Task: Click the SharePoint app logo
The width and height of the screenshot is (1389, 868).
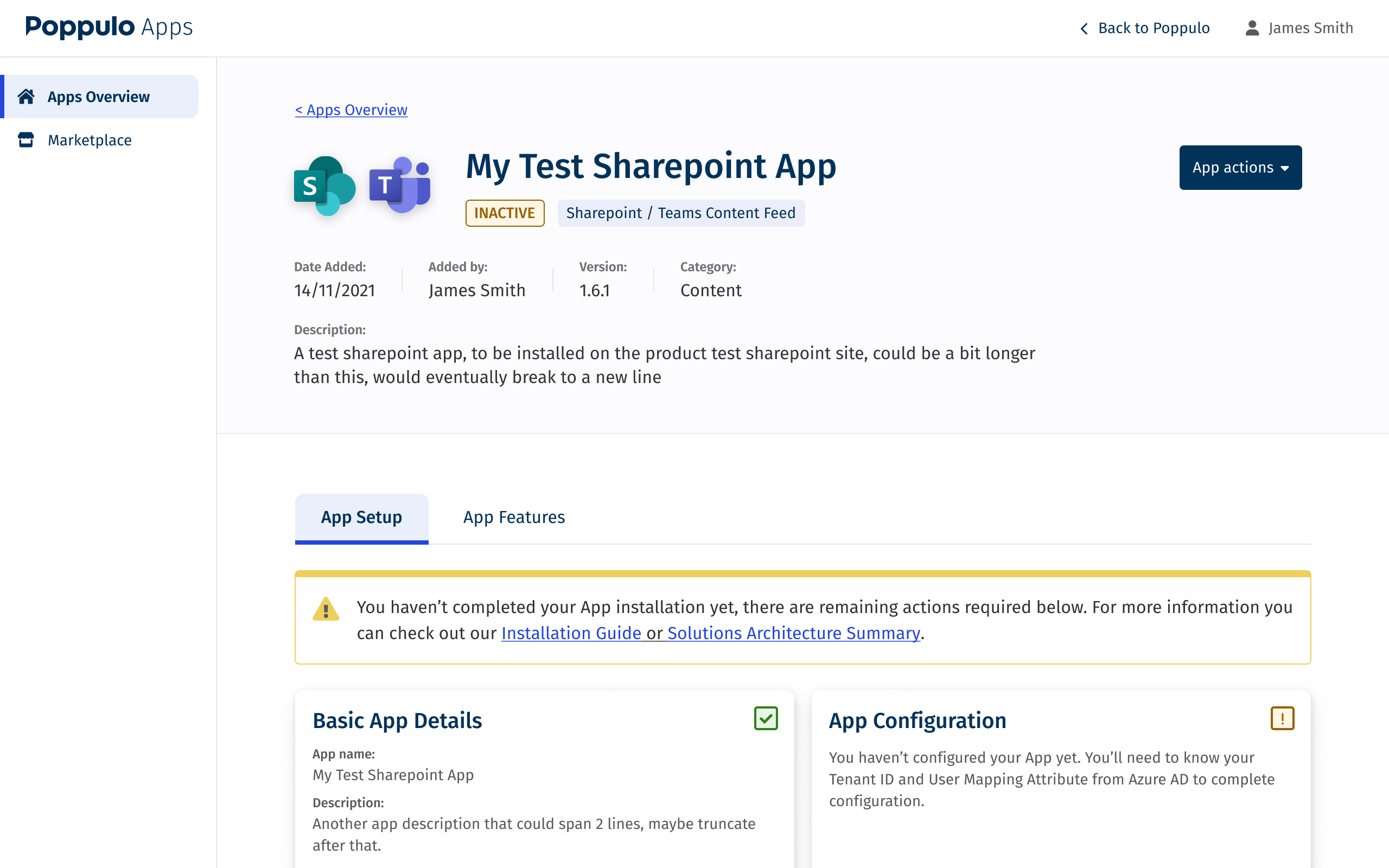Action: click(x=324, y=186)
